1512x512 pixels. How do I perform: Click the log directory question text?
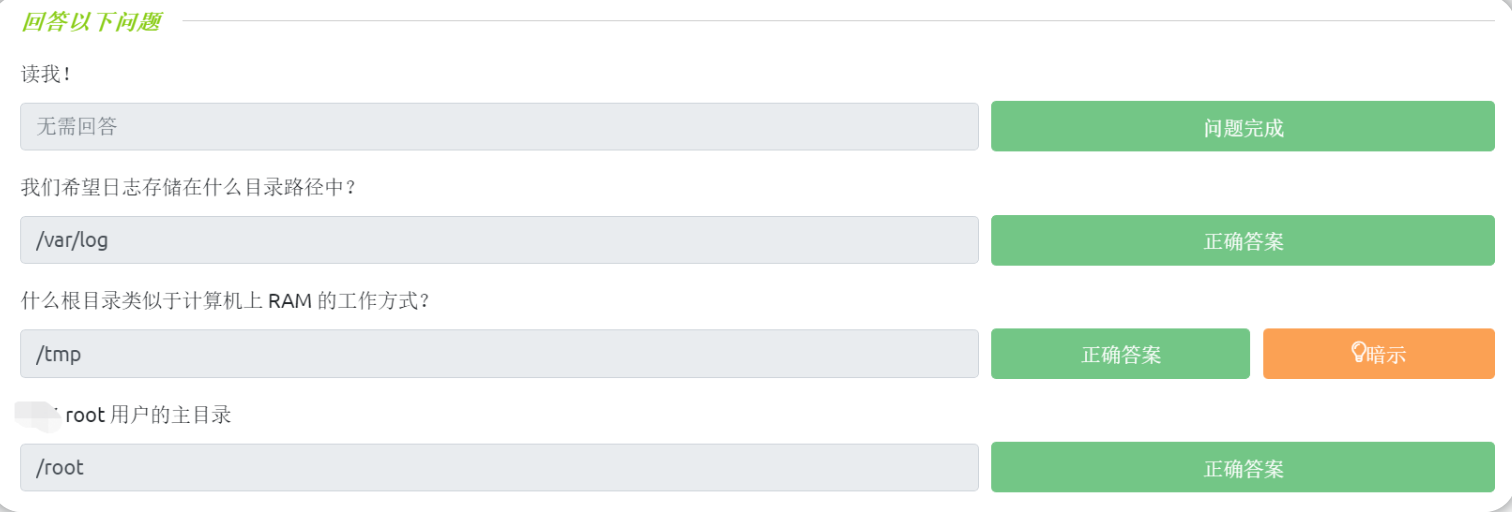click(x=189, y=187)
